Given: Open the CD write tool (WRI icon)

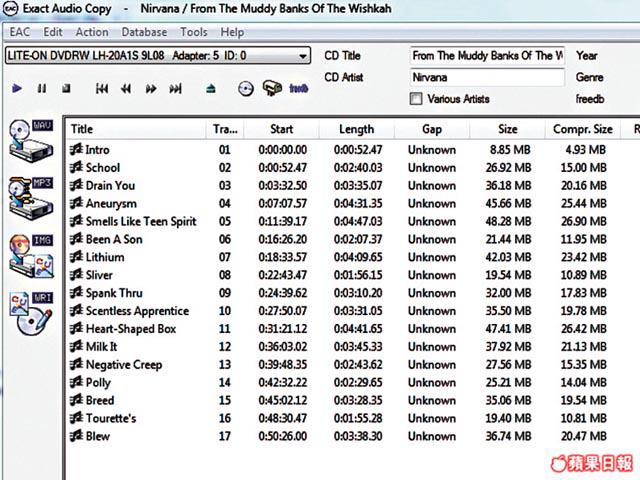Looking at the screenshot, I should click(x=31, y=313).
